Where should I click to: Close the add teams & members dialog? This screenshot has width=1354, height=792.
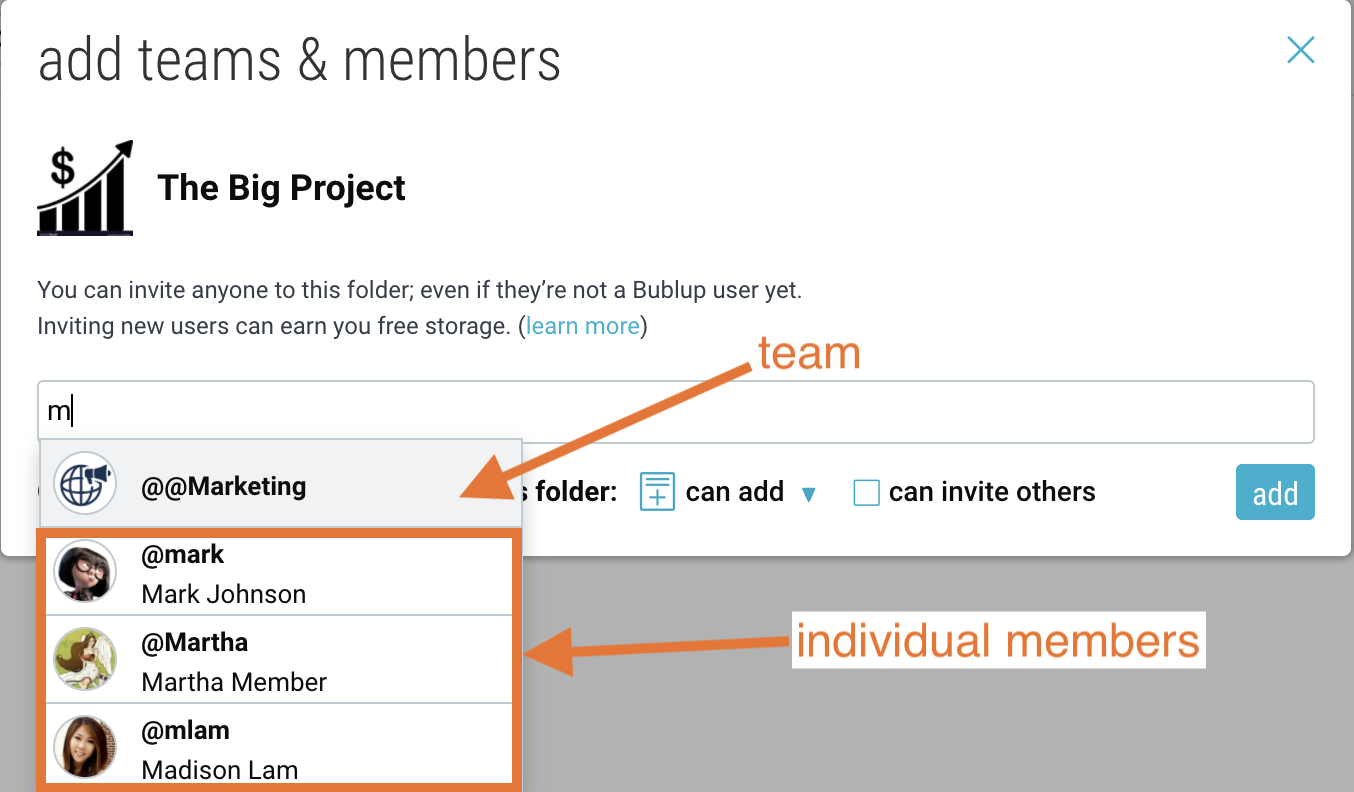click(1300, 50)
